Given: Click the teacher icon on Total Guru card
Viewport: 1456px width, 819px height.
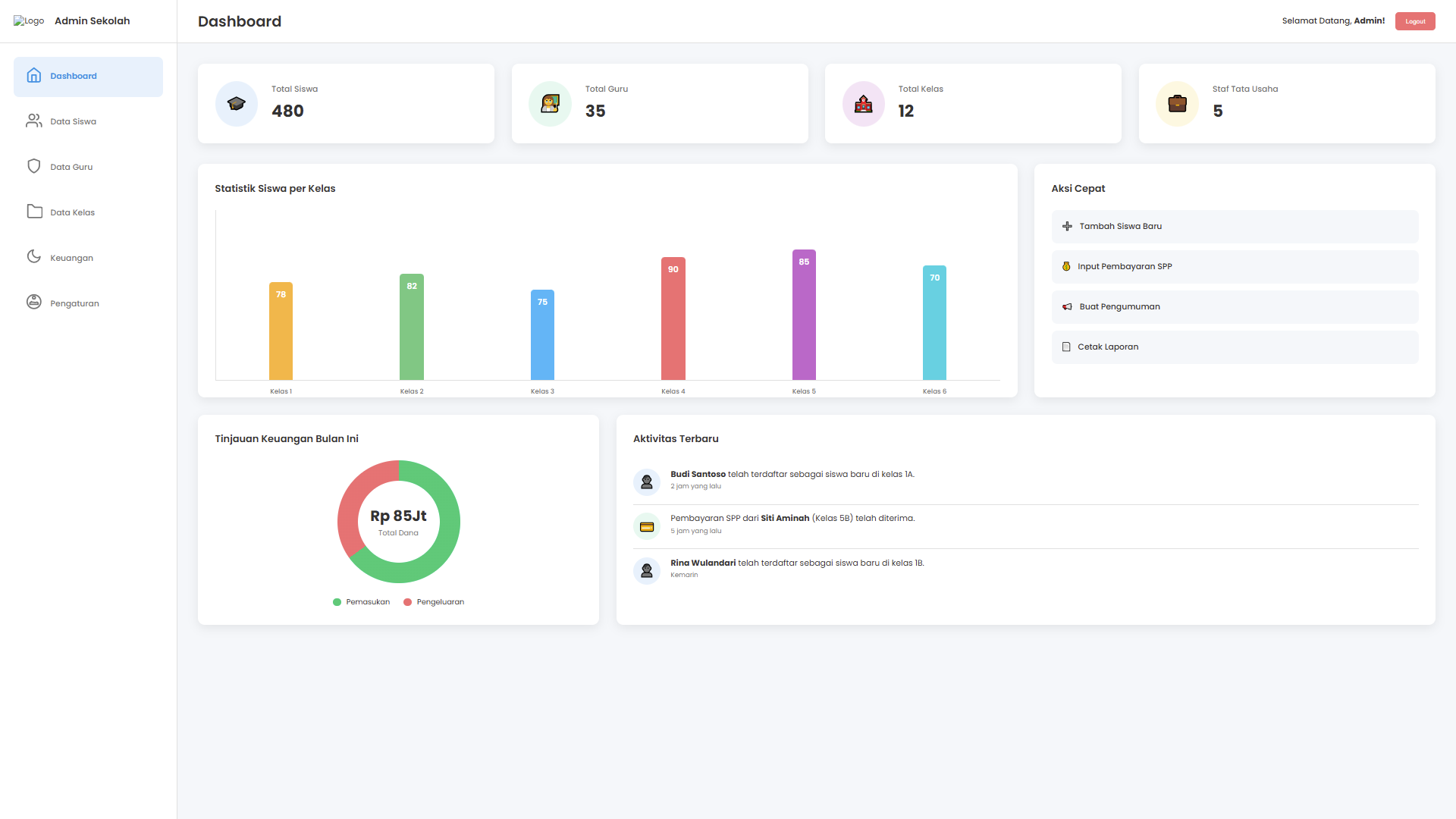Looking at the screenshot, I should (550, 104).
